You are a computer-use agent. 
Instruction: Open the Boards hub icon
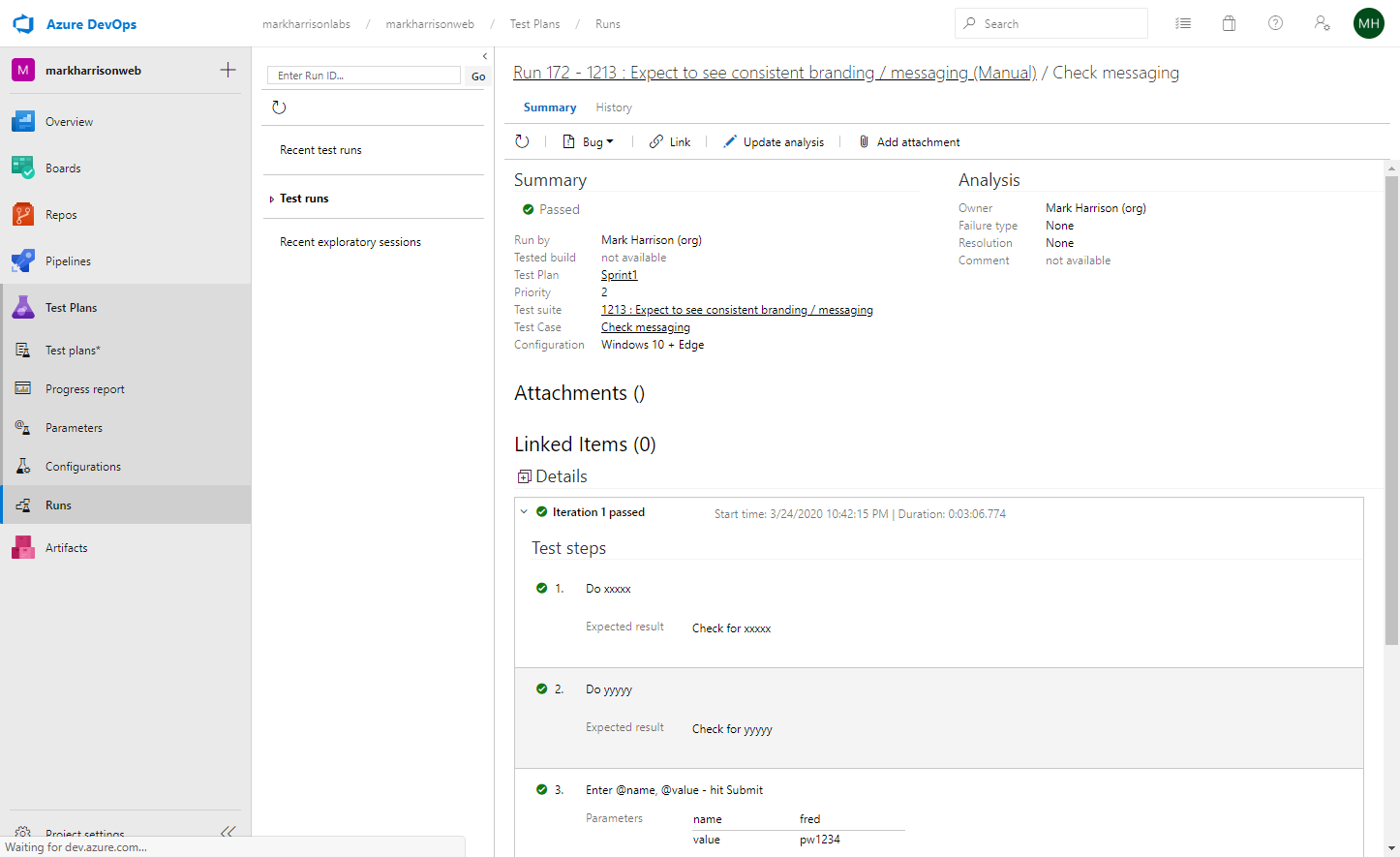[x=23, y=168]
